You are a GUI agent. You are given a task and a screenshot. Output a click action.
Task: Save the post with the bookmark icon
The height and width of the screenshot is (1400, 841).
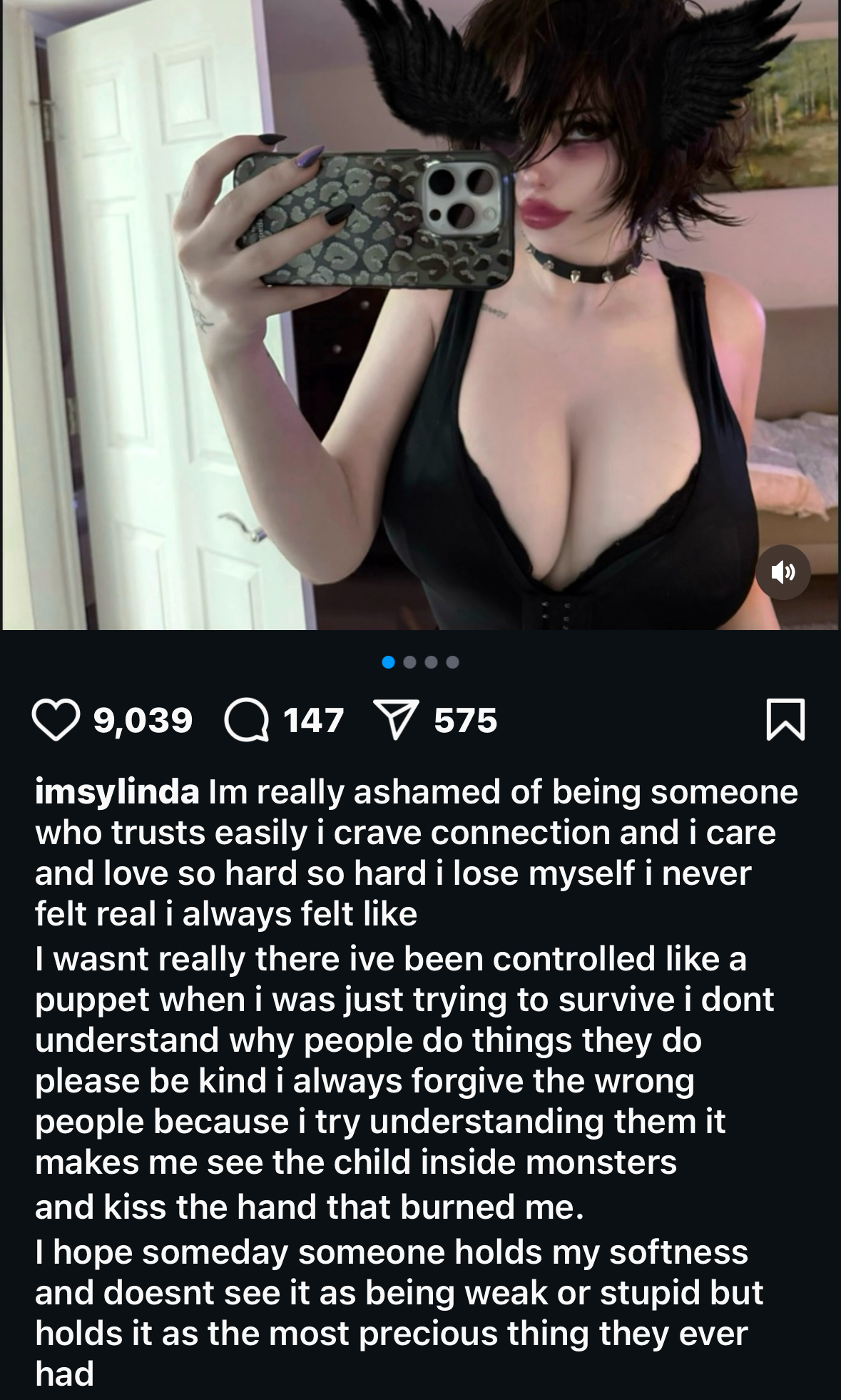pos(785,720)
